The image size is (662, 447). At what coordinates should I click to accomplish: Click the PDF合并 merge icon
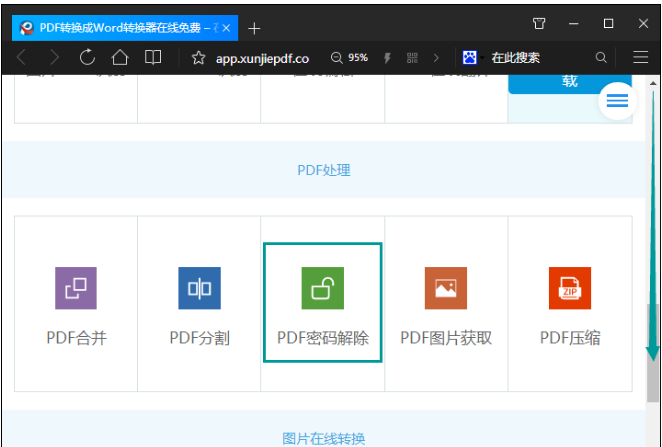(76, 288)
